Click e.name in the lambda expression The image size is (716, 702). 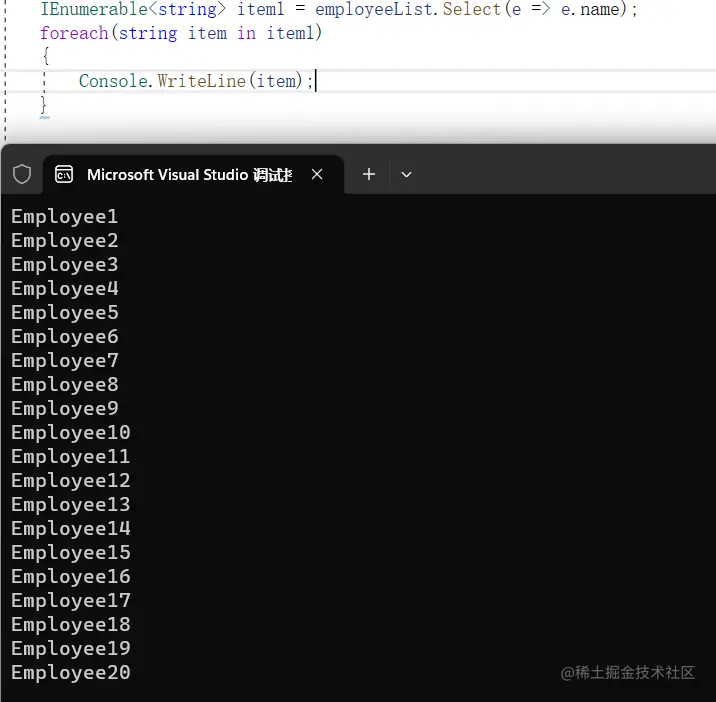tap(590, 9)
